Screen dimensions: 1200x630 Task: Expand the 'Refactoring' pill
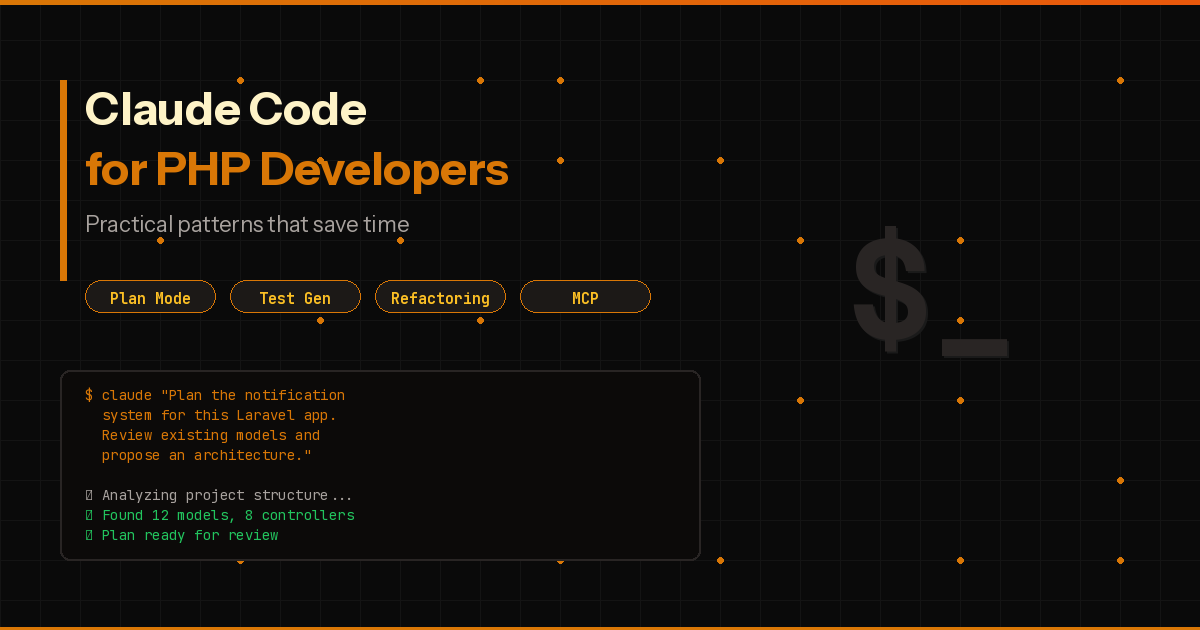(440, 296)
